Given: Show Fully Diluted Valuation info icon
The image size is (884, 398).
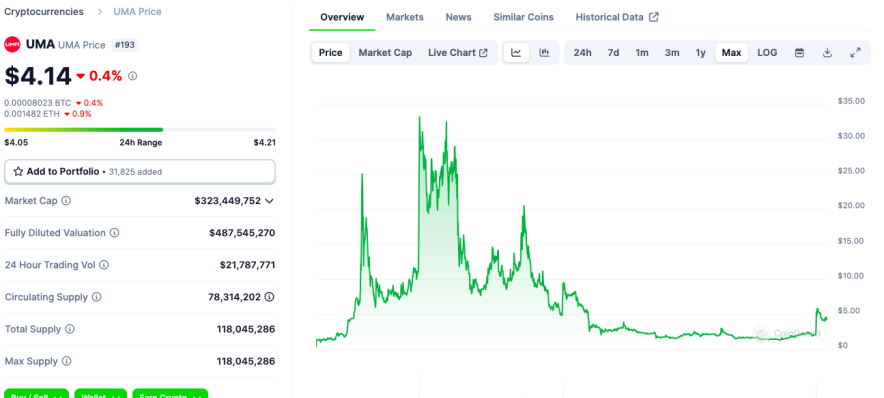Looking at the screenshot, I should [x=114, y=233].
